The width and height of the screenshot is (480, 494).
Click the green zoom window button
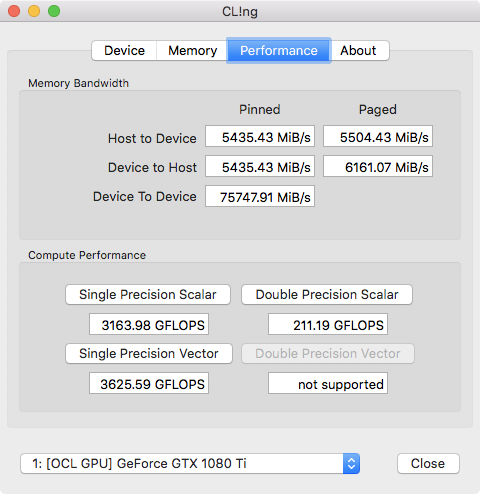(54, 11)
